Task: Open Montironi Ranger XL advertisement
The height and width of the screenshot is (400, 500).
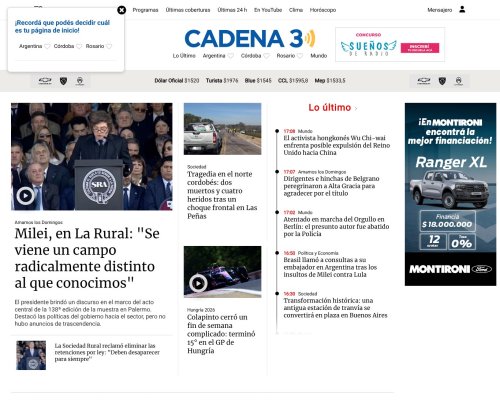Action: tap(450, 194)
